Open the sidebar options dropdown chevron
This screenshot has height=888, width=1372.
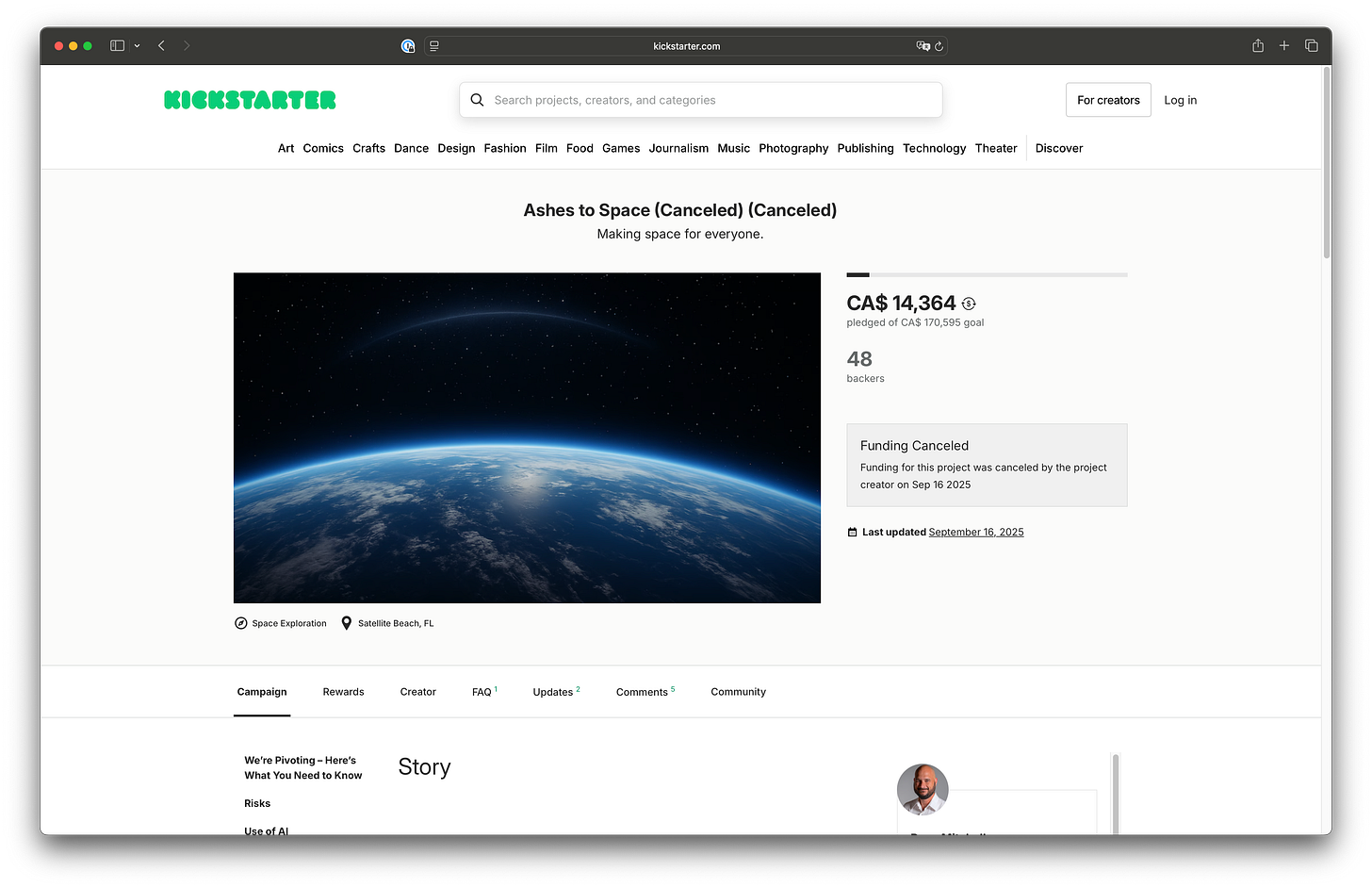[x=137, y=45]
